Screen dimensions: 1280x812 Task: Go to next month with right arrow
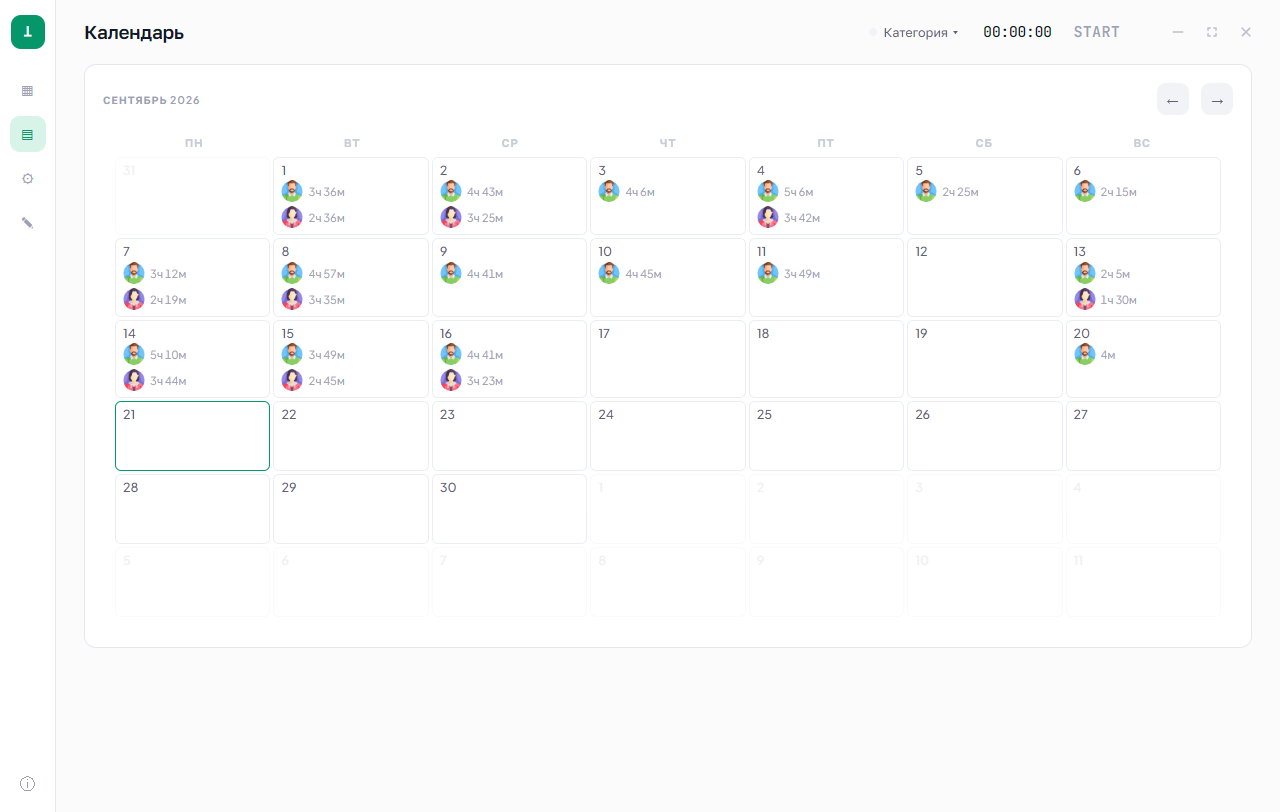(1217, 99)
